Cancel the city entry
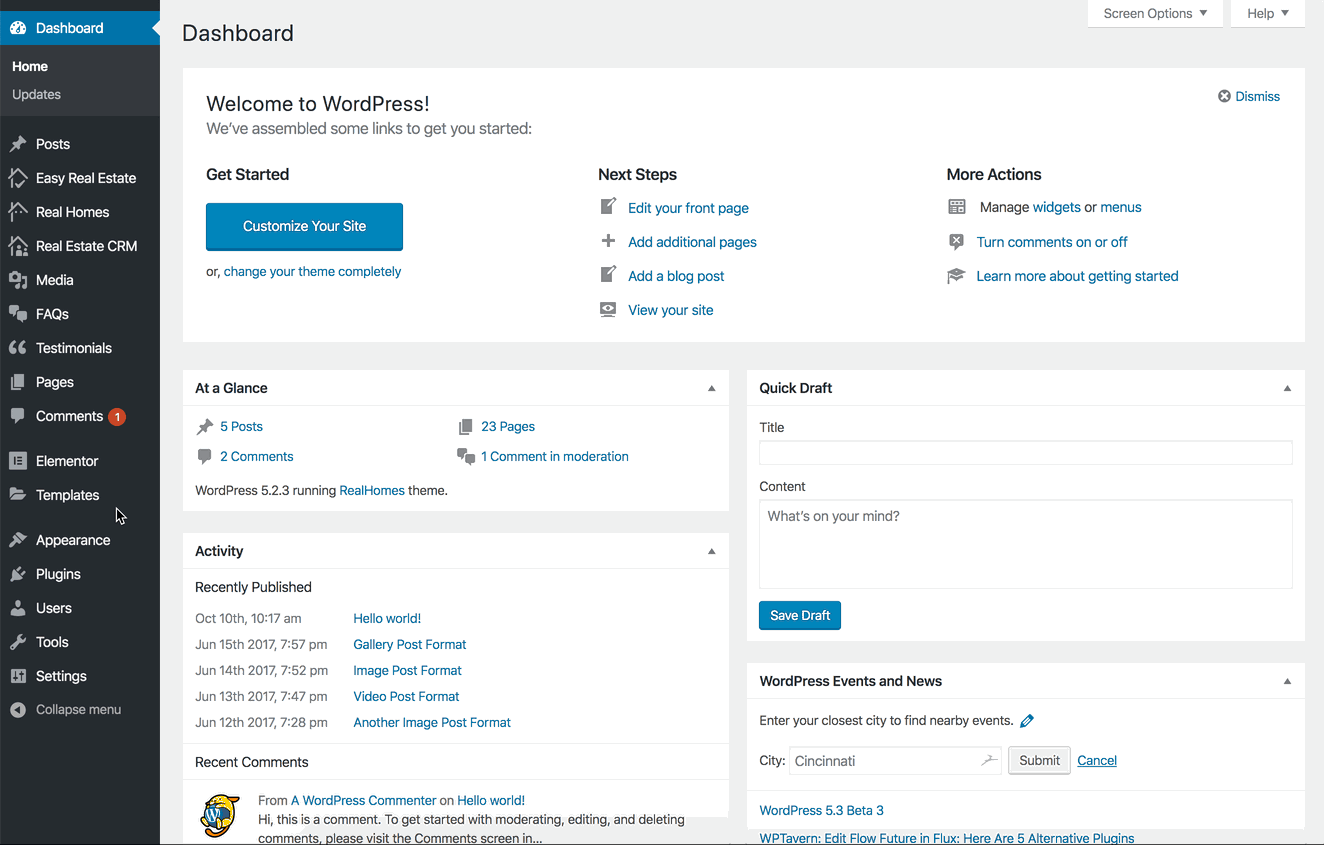 tap(1097, 760)
